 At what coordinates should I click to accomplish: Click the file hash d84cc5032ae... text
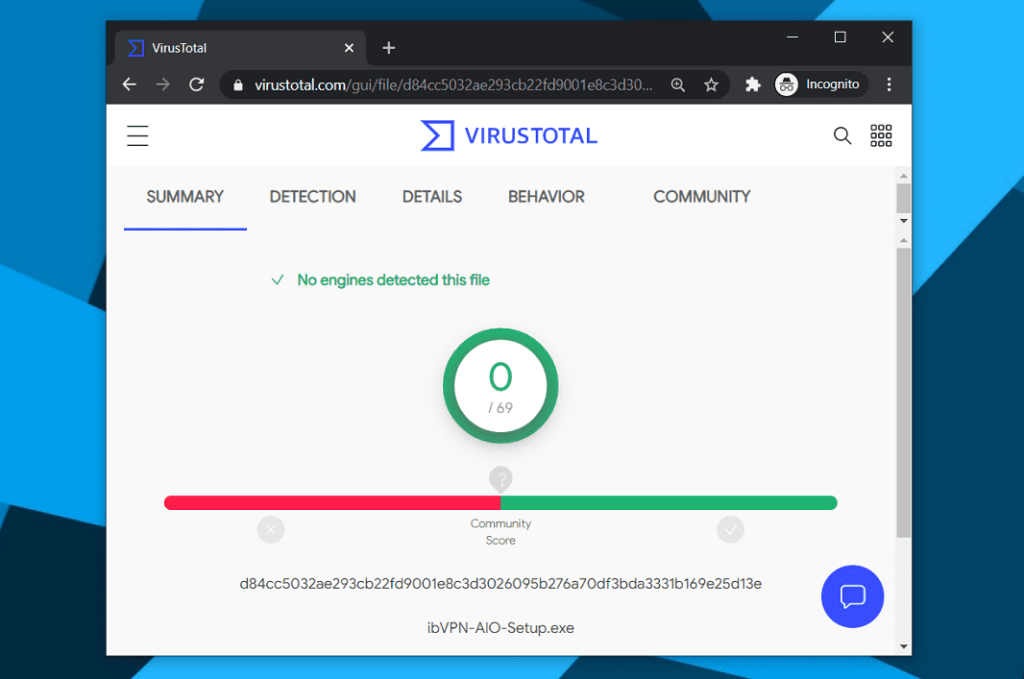coord(500,584)
